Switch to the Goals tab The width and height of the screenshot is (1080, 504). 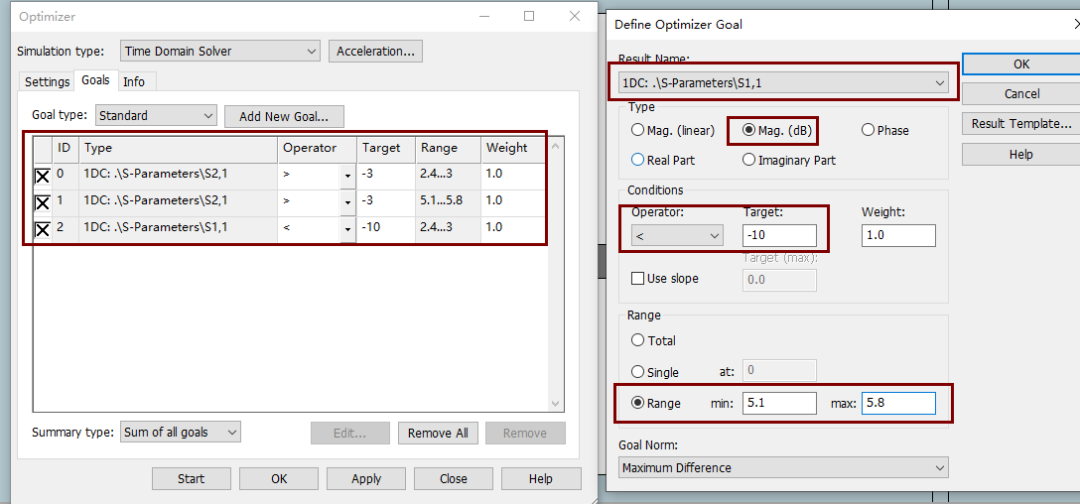point(96,81)
